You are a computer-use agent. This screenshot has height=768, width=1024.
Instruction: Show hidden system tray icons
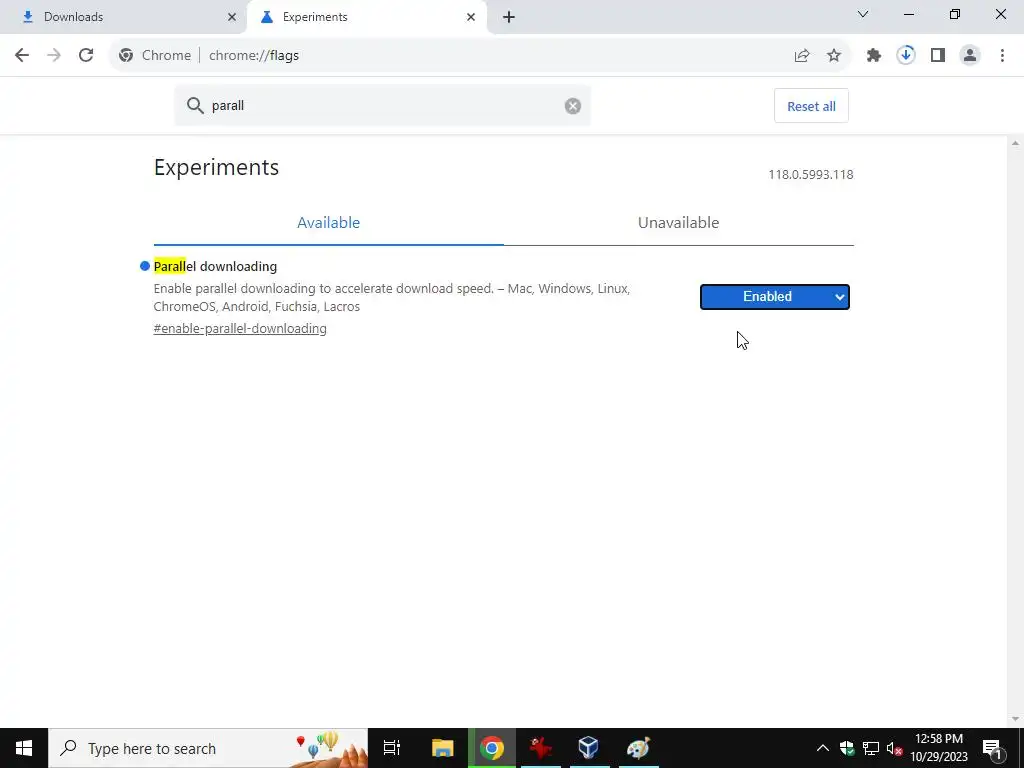(823, 748)
